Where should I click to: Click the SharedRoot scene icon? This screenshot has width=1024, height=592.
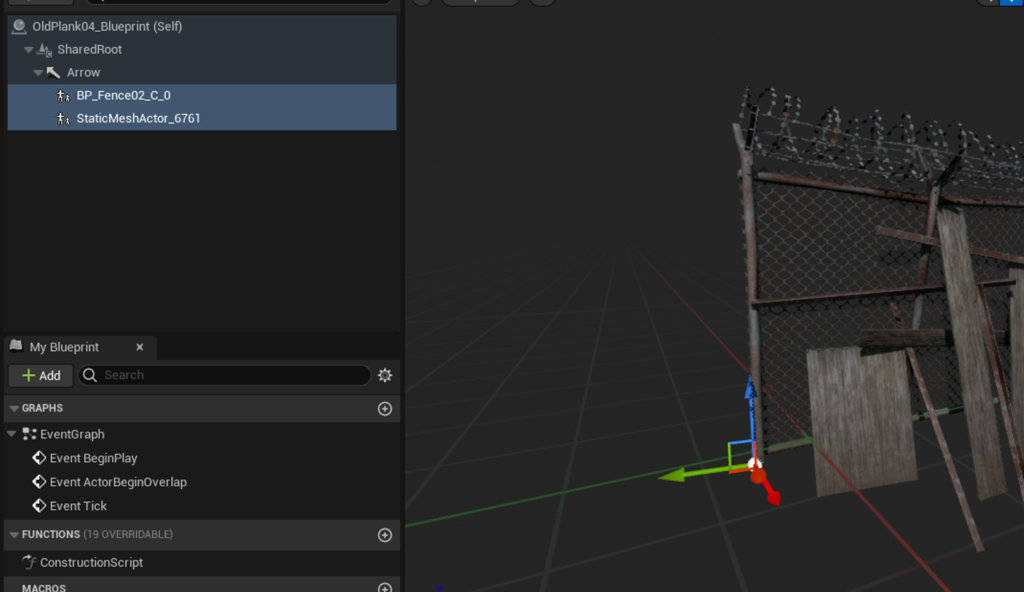[x=44, y=50]
